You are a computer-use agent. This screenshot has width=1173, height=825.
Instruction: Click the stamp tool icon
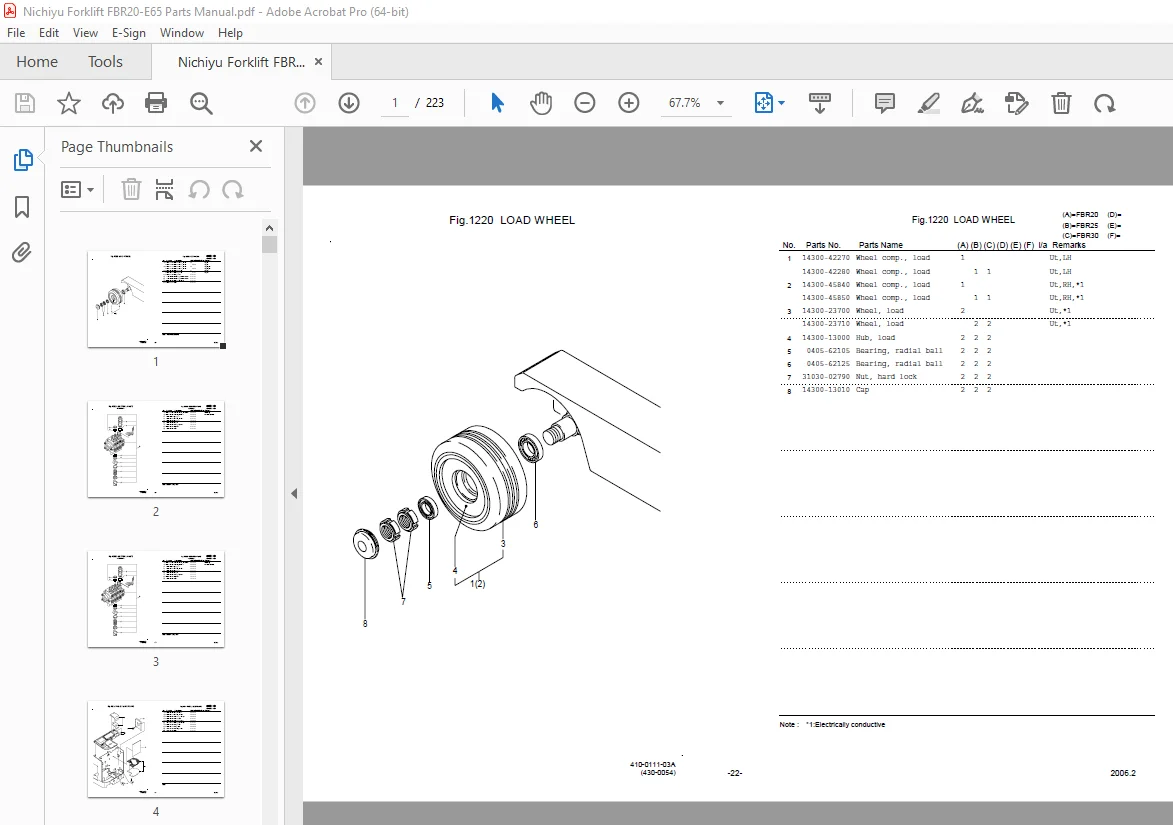click(1017, 103)
